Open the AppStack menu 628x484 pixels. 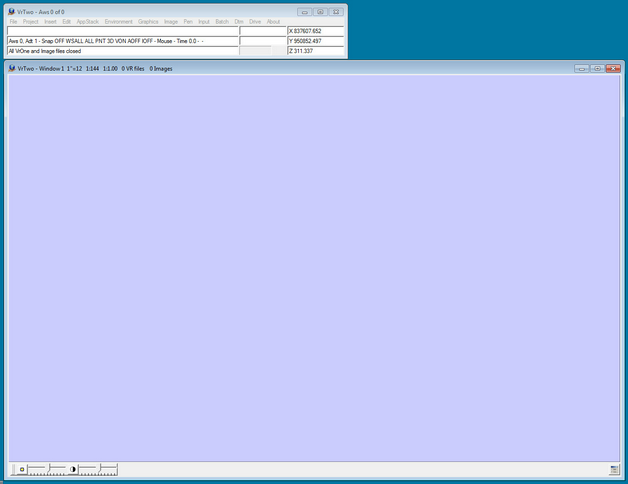[x=87, y=22]
